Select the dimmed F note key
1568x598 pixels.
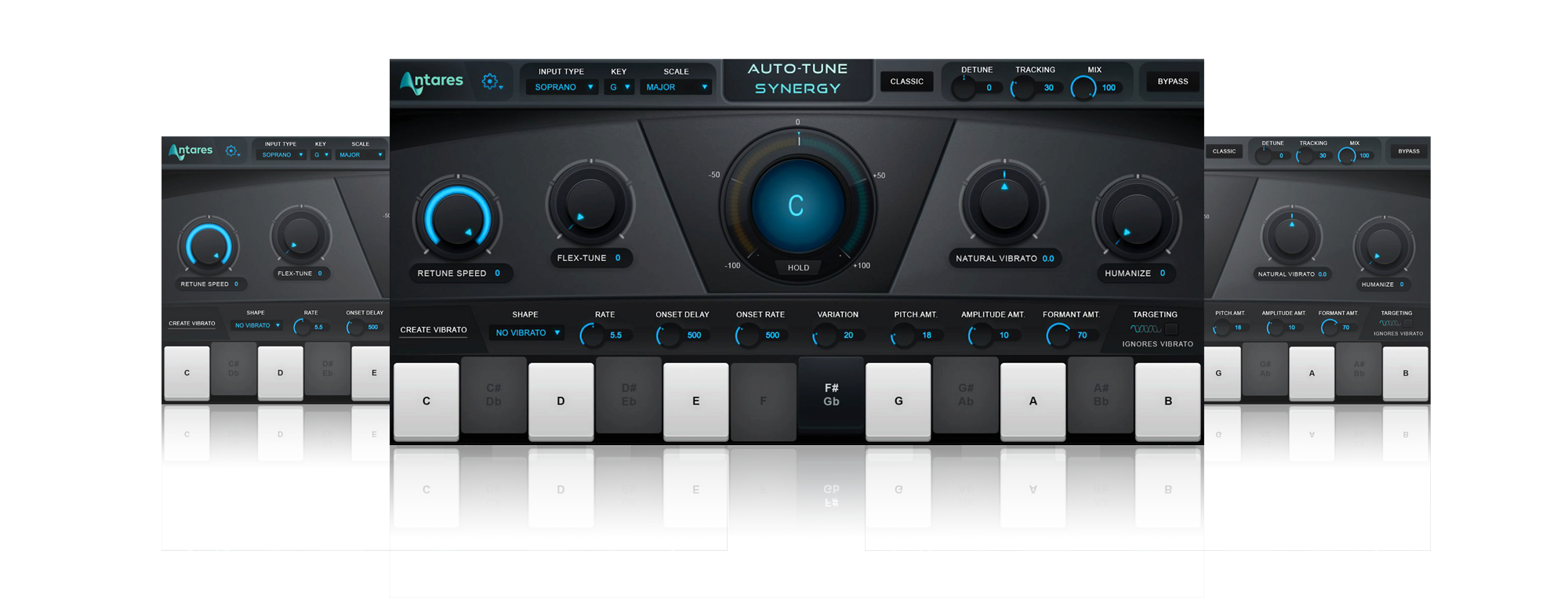[763, 400]
